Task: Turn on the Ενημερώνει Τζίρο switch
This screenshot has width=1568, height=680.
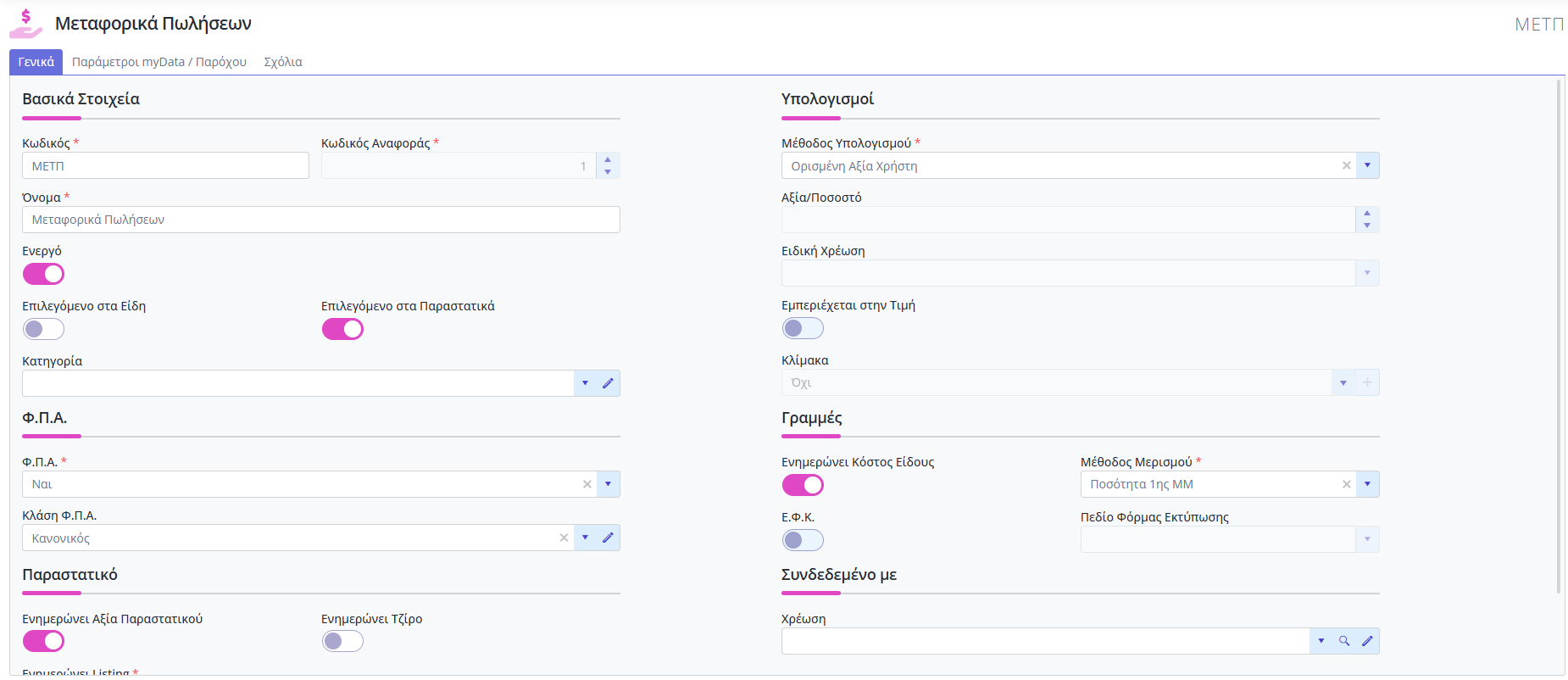Action: [x=342, y=641]
